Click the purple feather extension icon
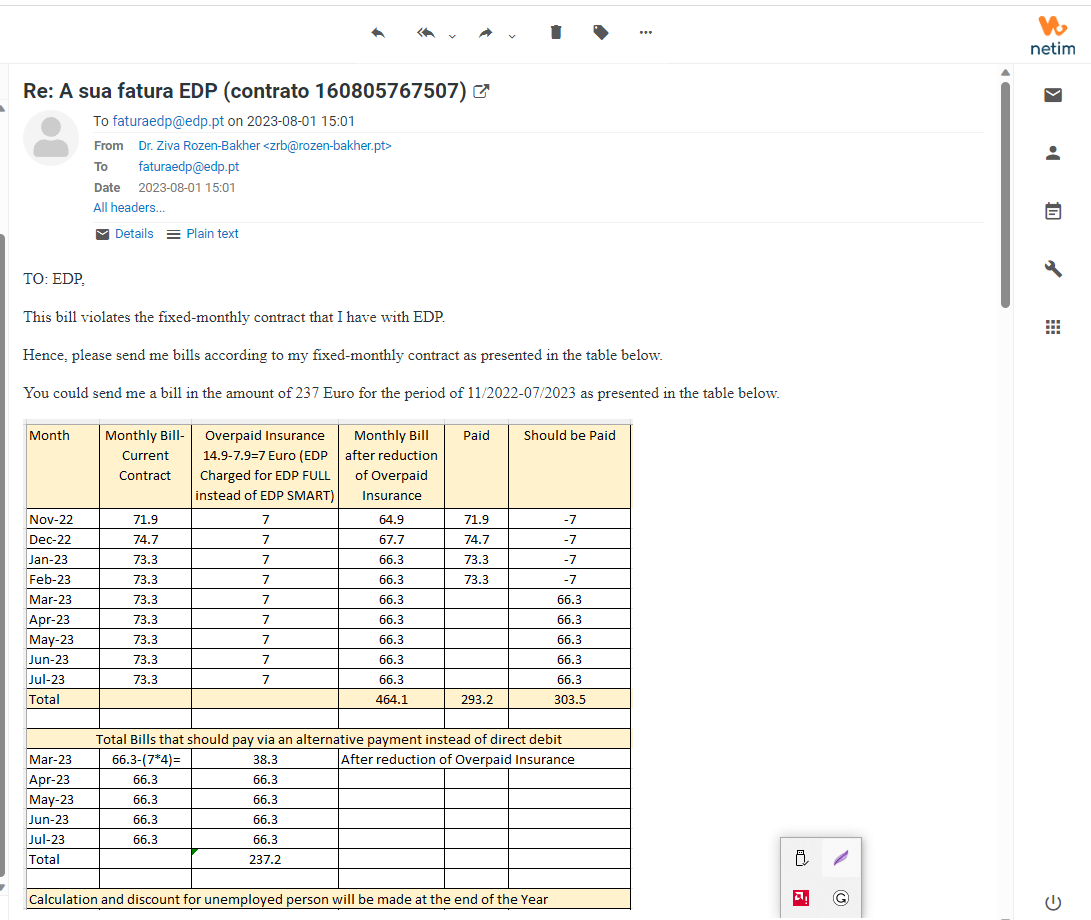The width and height of the screenshot is (1091, 920). tap(841, 858)
